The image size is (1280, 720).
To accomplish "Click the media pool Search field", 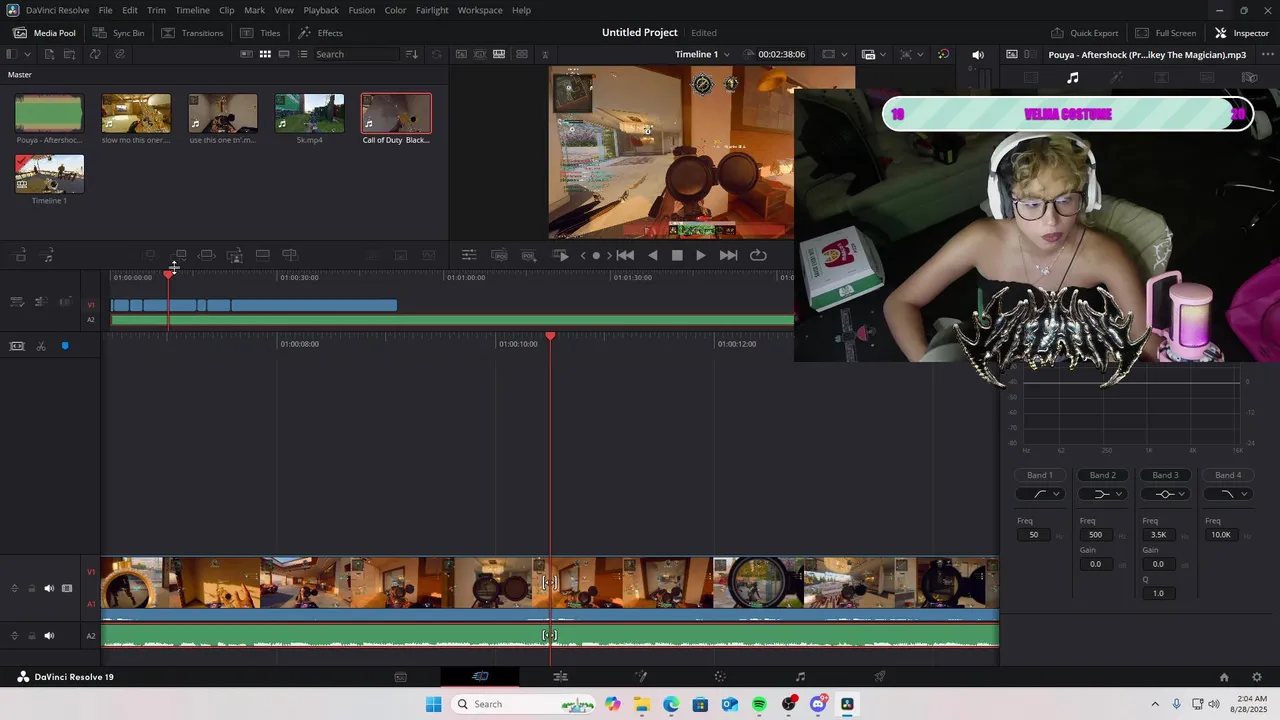I will pos(356,54).
